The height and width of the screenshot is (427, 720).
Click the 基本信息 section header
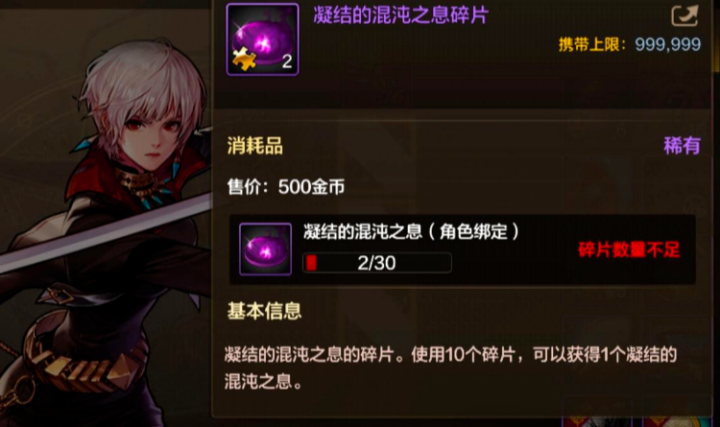tap(264, 311)
